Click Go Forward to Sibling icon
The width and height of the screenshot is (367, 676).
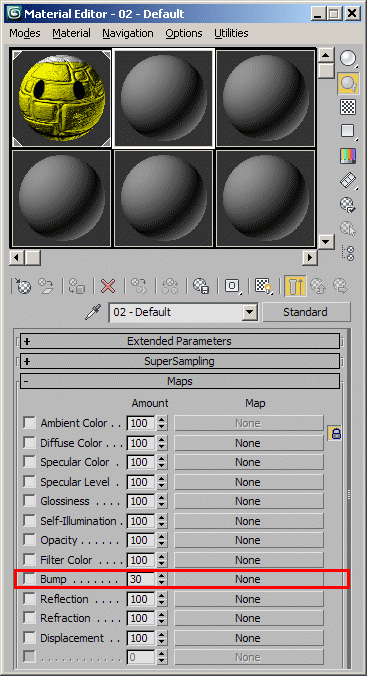coord(340,286)
